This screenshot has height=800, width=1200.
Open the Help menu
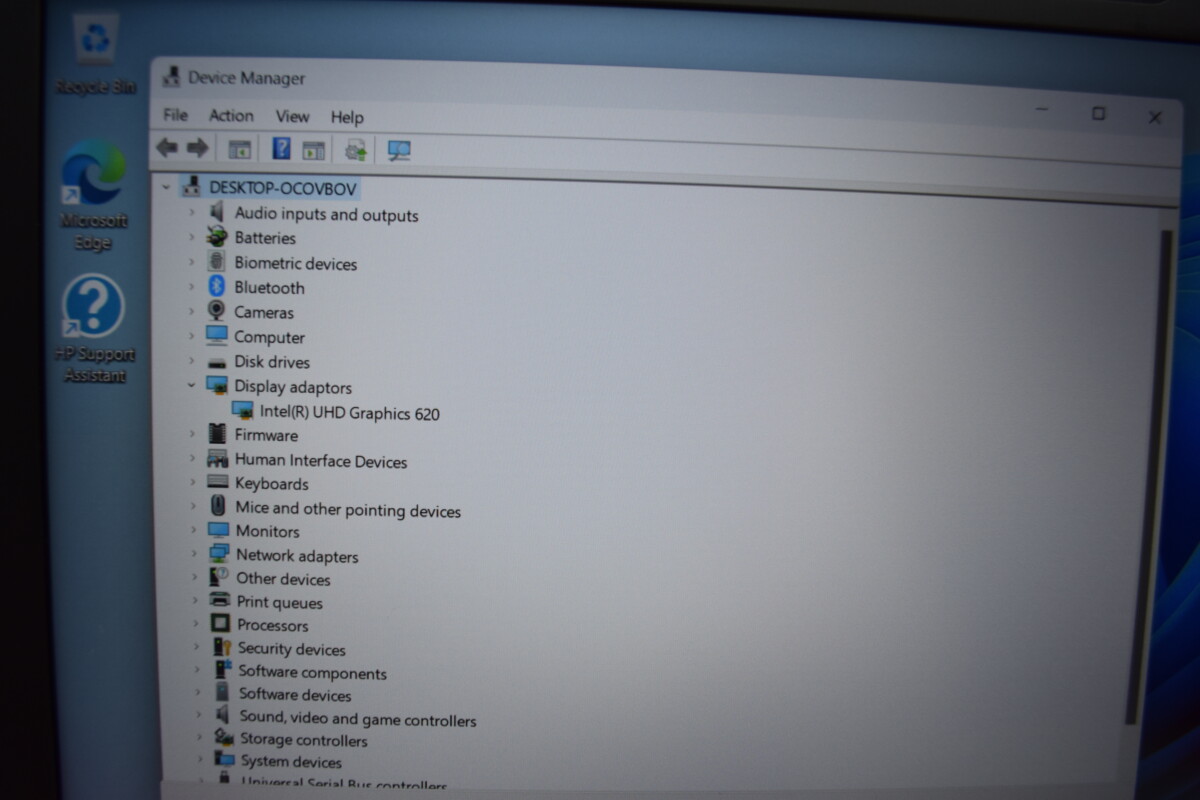(347, 118)
